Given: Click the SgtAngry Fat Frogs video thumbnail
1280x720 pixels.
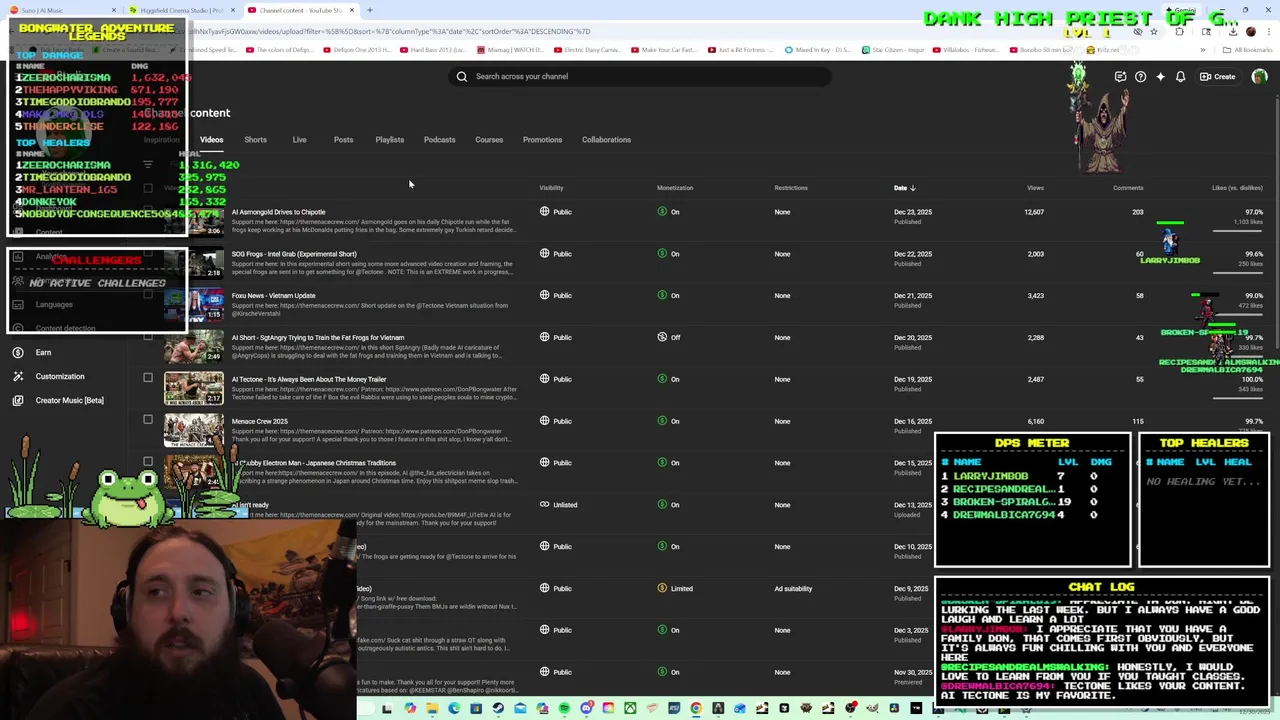Looking at the screenshot, I should tap(194, 346).
